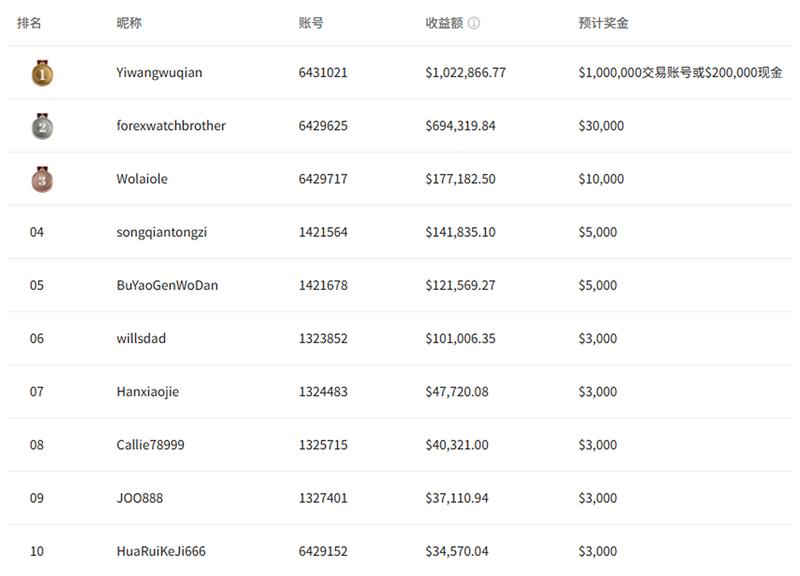Click the info icon beside 收益额
800x576 pixels.
point(473,23)
